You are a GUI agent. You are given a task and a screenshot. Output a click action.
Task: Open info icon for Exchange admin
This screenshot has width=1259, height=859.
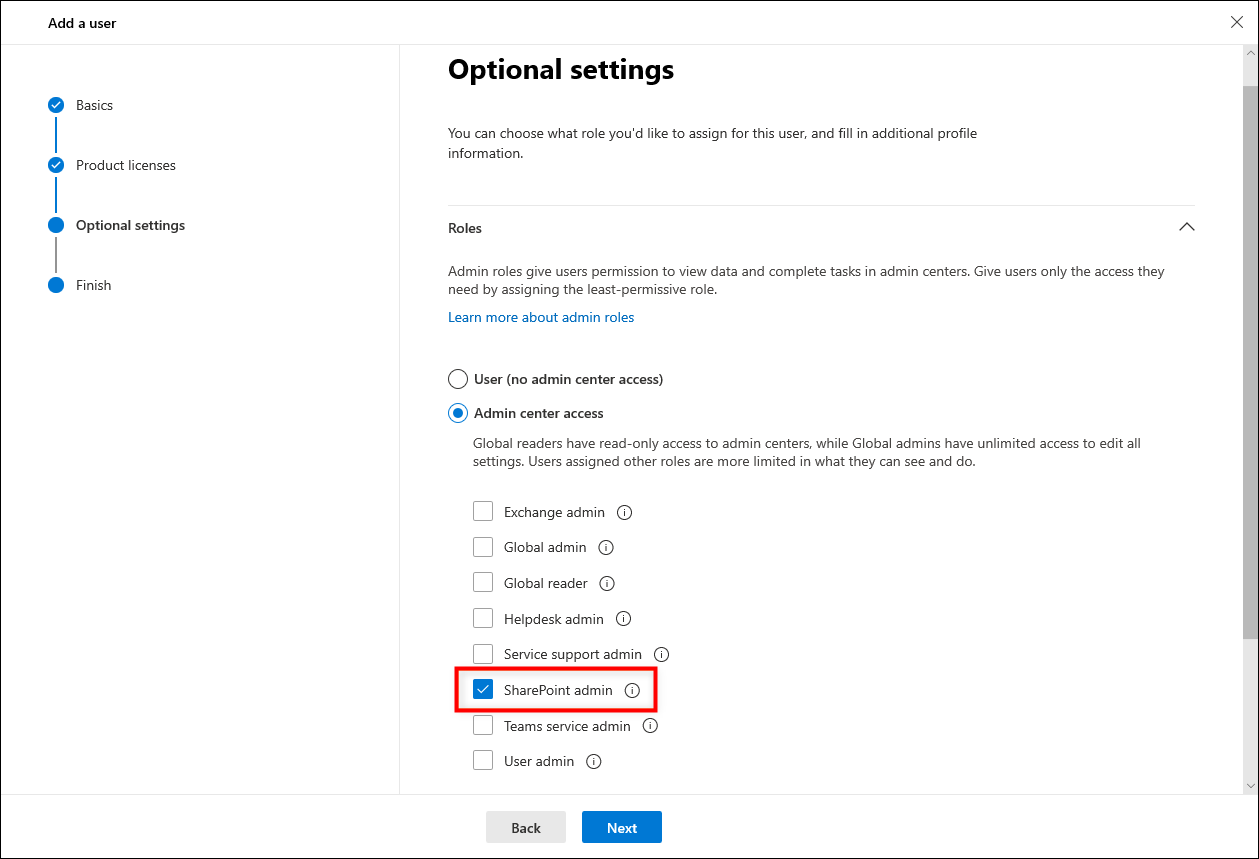point(625,512)
